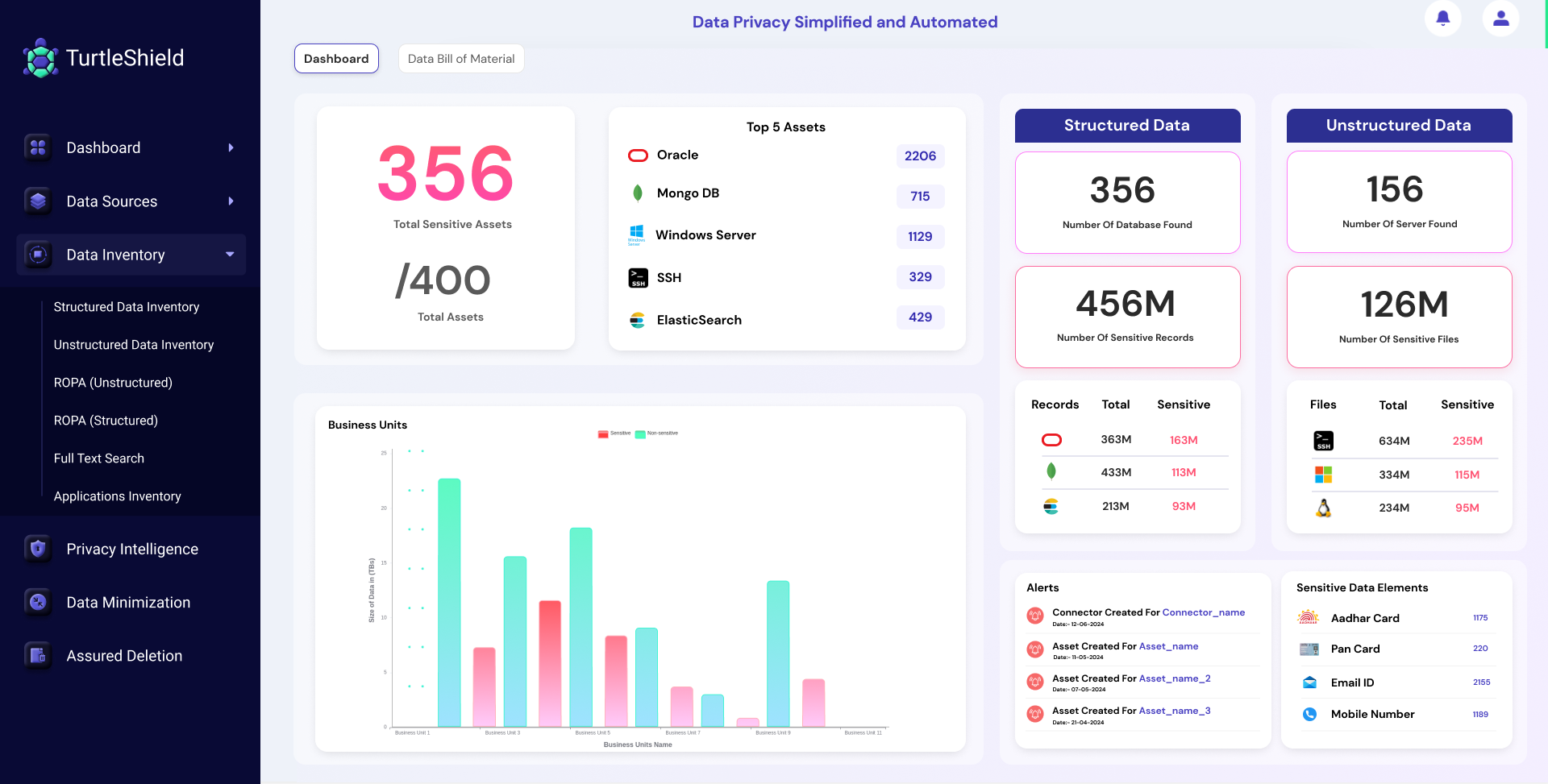Open Structured Data Inventory in the sidebar

tap(127, 307)
